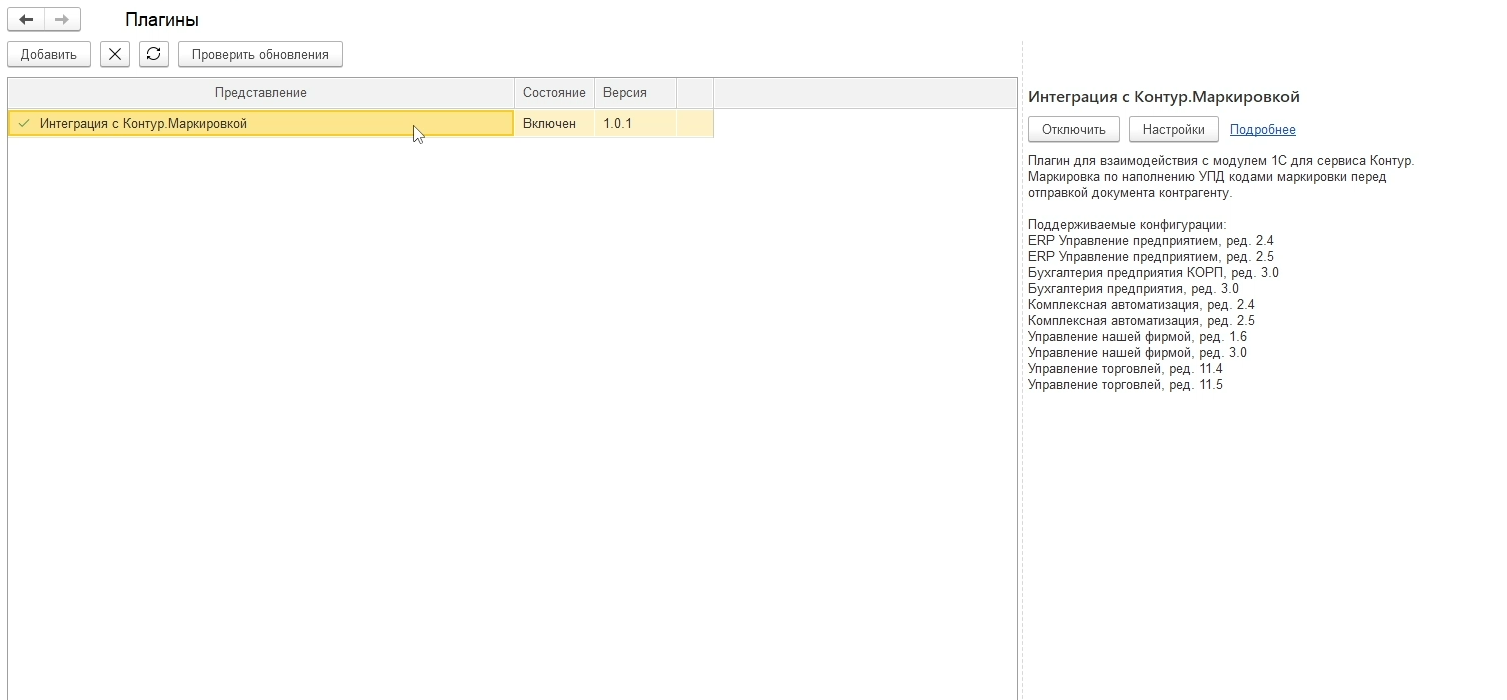Screen dimensions: 1507x700
Task: Click the Включен status cell
Action: (554, 124)
